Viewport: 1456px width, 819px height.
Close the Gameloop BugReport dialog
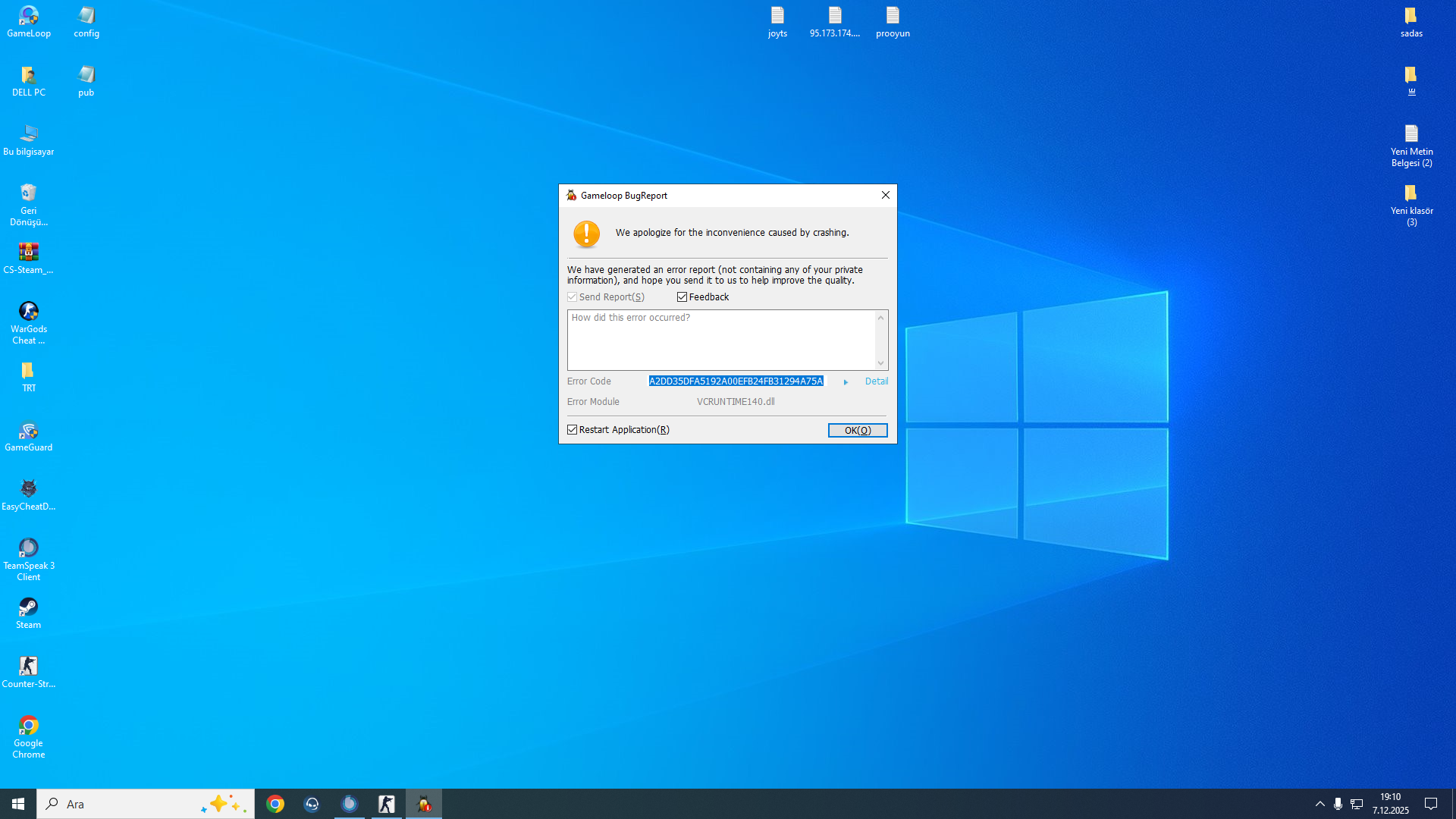[x=886, y=196]
